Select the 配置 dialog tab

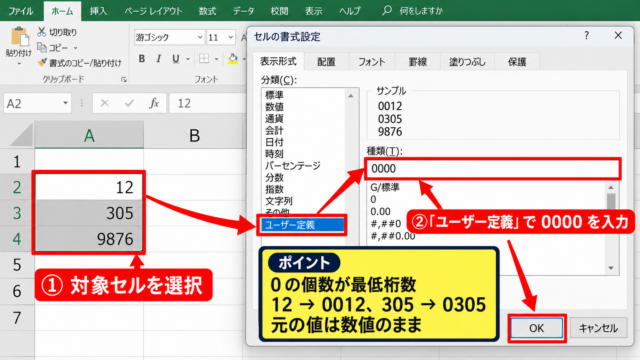point(326,62)
